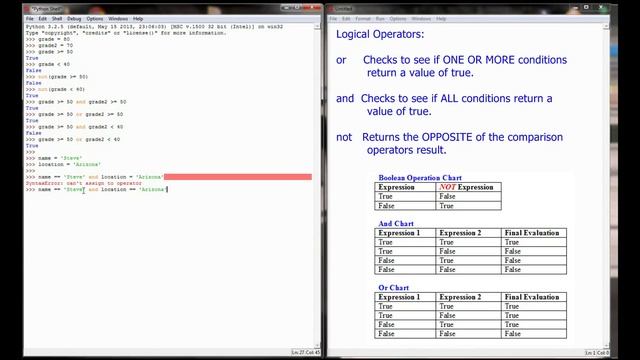
Task: Click the Python Shell scrollbar down arrow
Action: coord(317,346)
